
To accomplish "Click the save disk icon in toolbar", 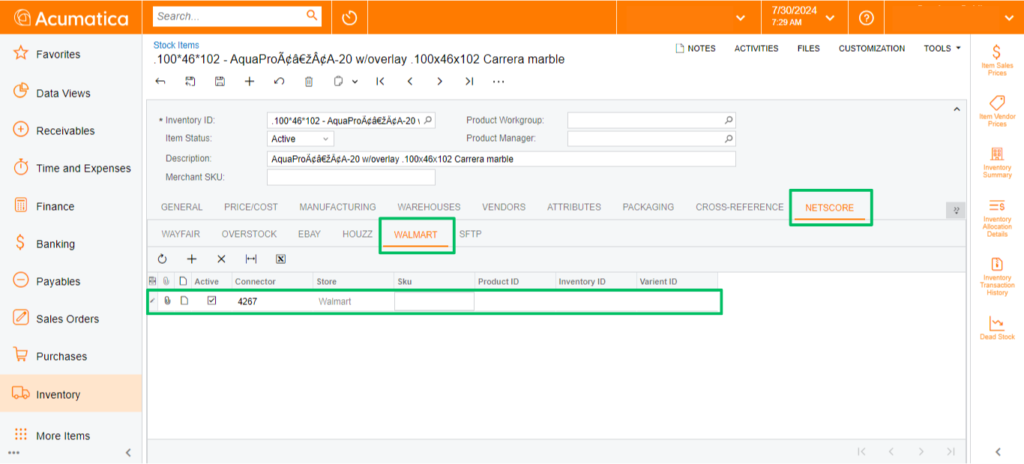I will coord(219,81).
